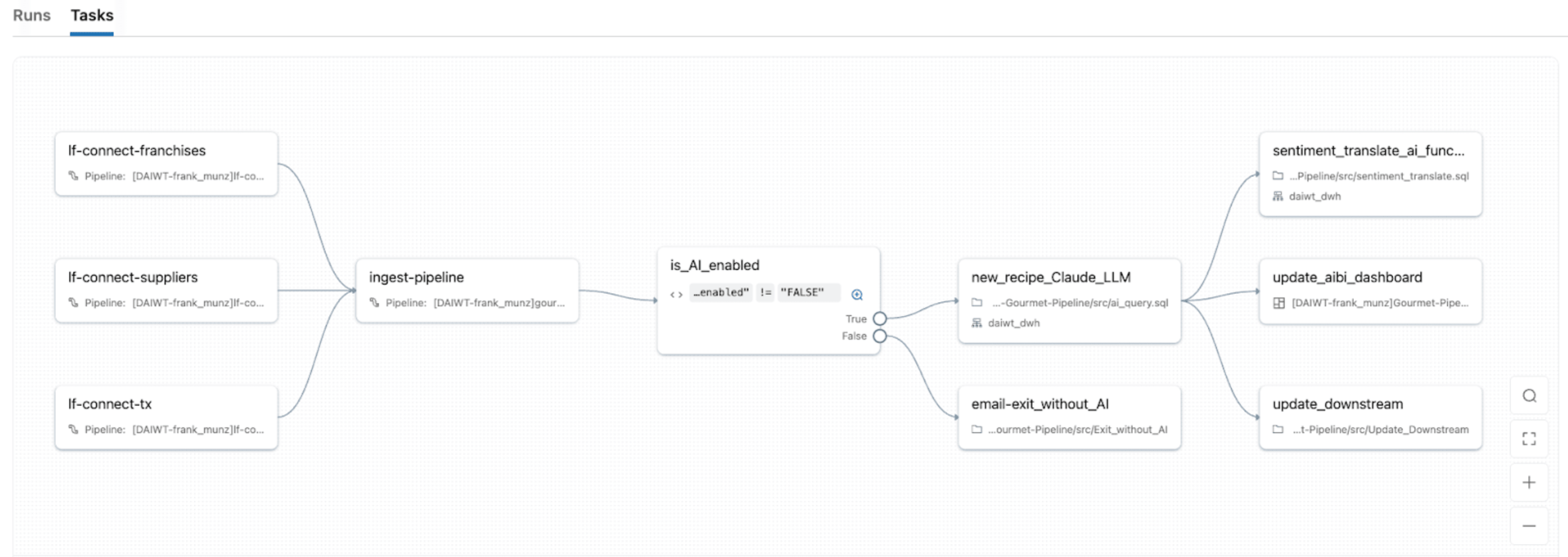Select the True output port of is_AI_enabled
Screen dimensions: 1568x557
(x=879, y=318)
